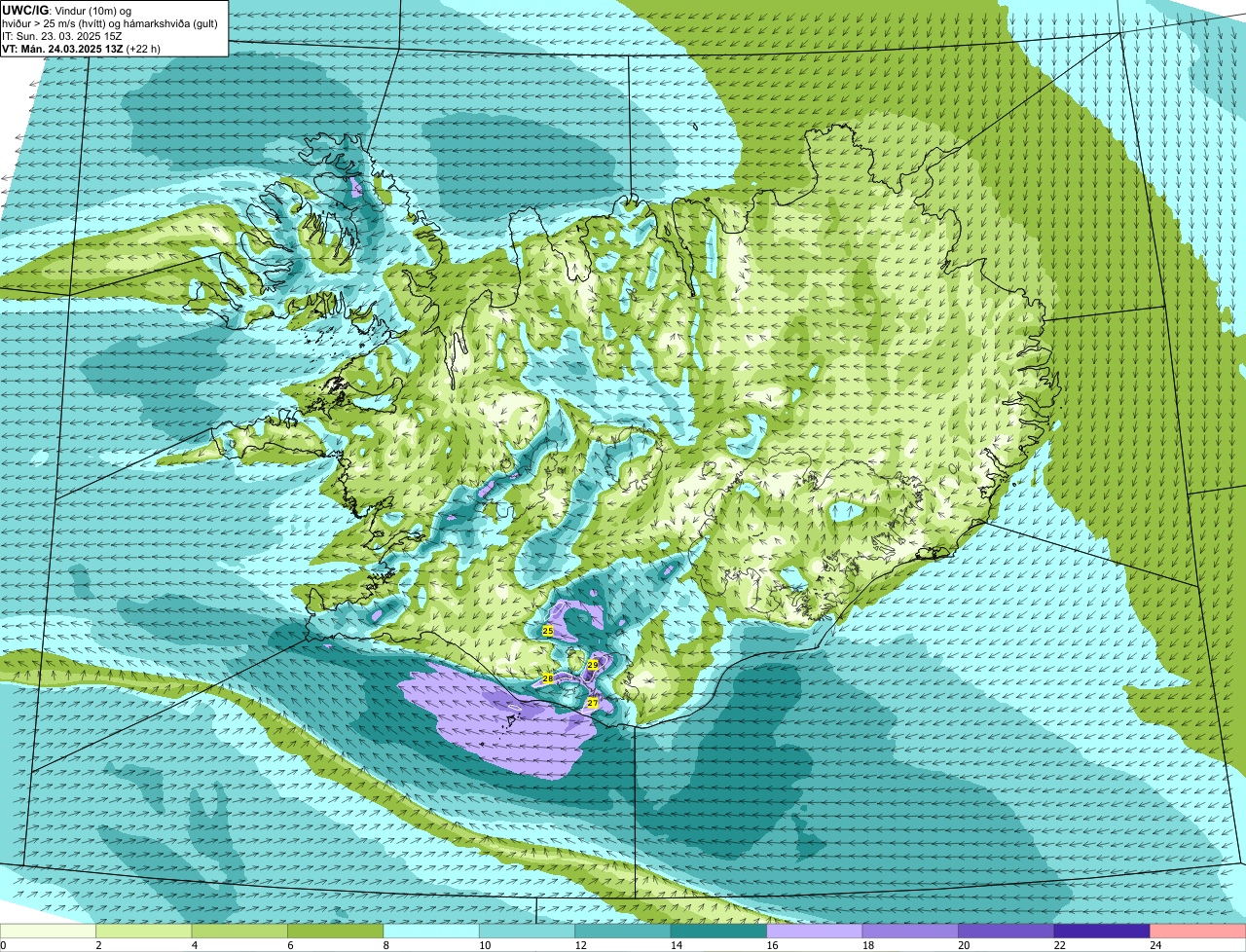This screenshot has height=952, width=1246.
Task: Select the 2–4 m/s light yellow-green legend swatch
Action: coord(144,931)
